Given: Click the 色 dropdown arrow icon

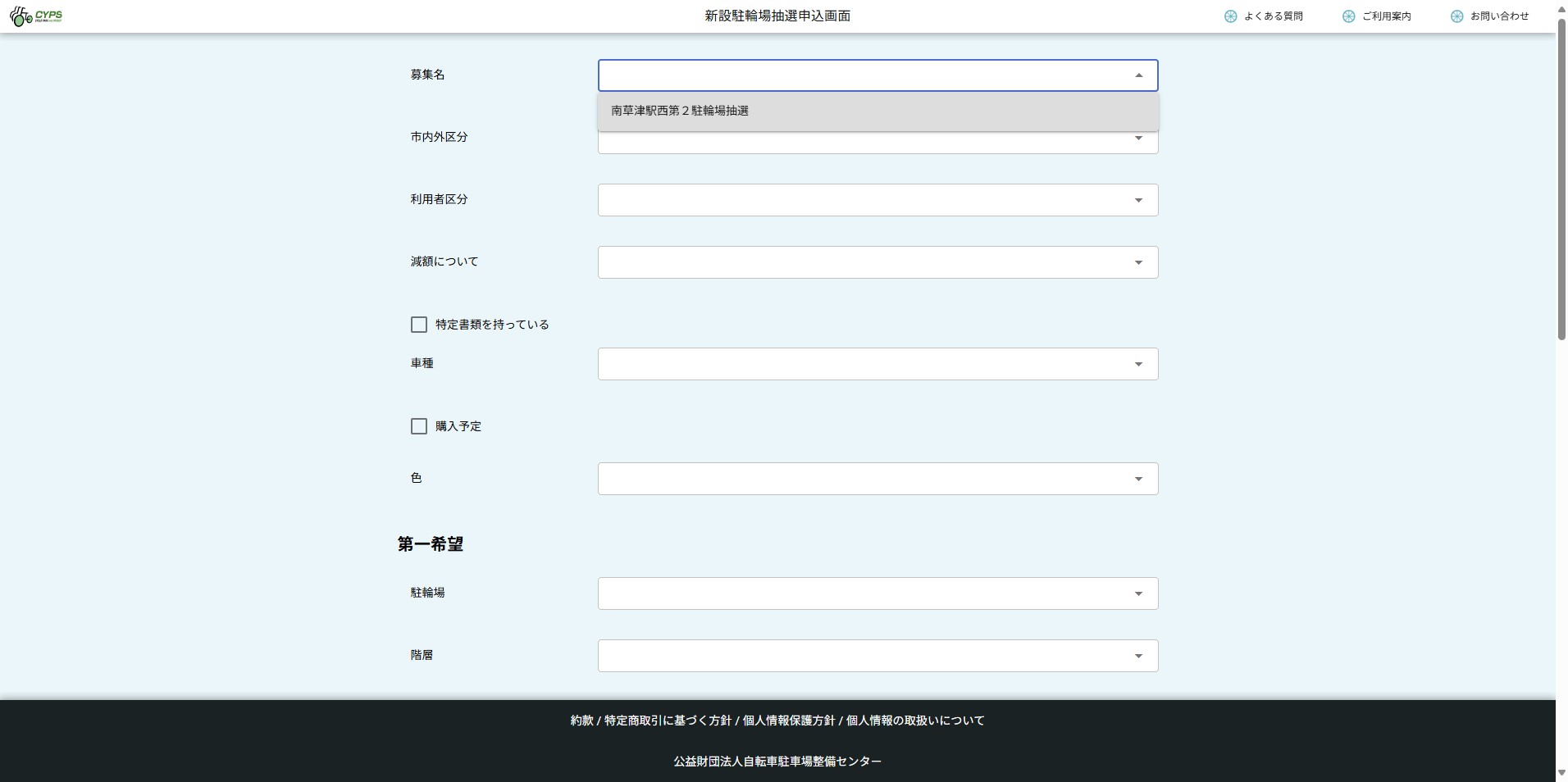Looking at the screenshot, I should tap(1138, 479).
